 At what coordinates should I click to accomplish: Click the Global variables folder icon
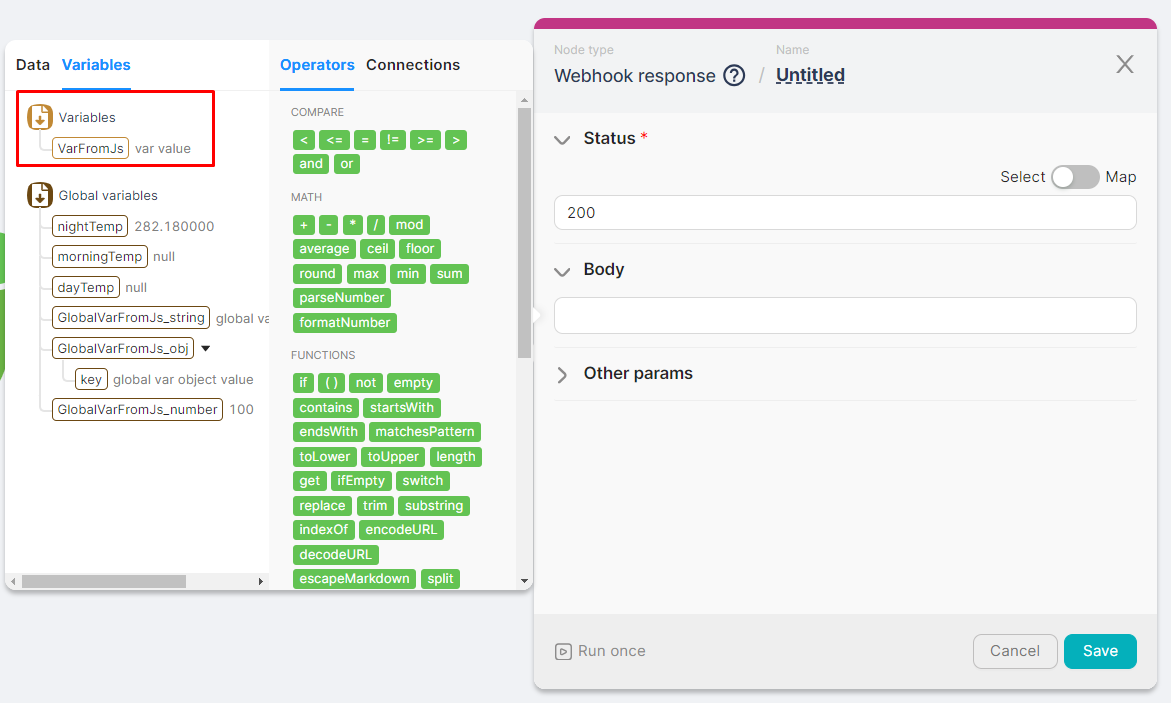point(40,195)
